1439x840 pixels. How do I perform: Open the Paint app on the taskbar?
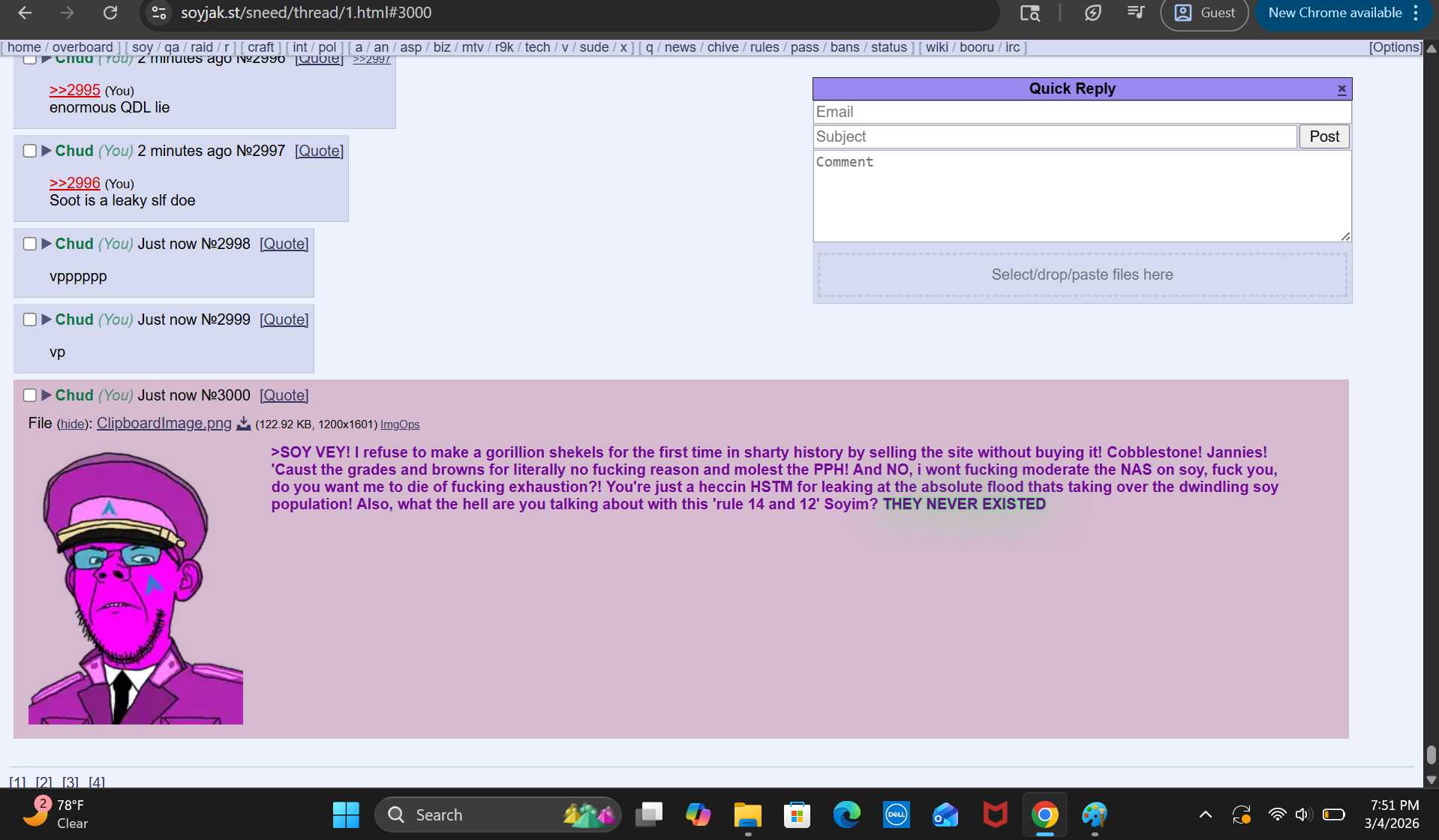click(x=1095, y=814)
